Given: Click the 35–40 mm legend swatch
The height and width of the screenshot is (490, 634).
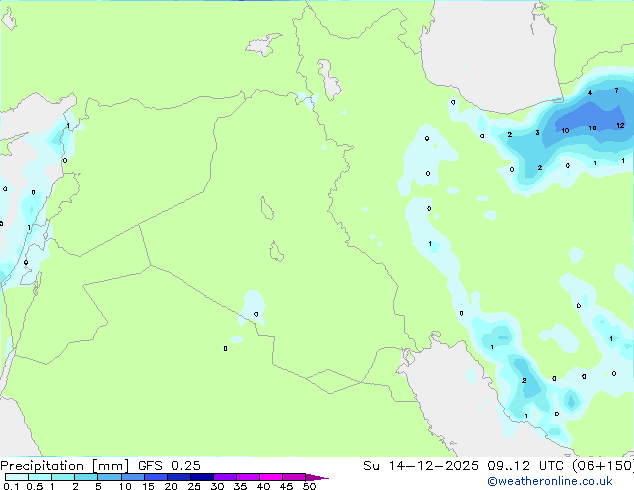Looking at the screenshot, I should [x=247, y=477].
